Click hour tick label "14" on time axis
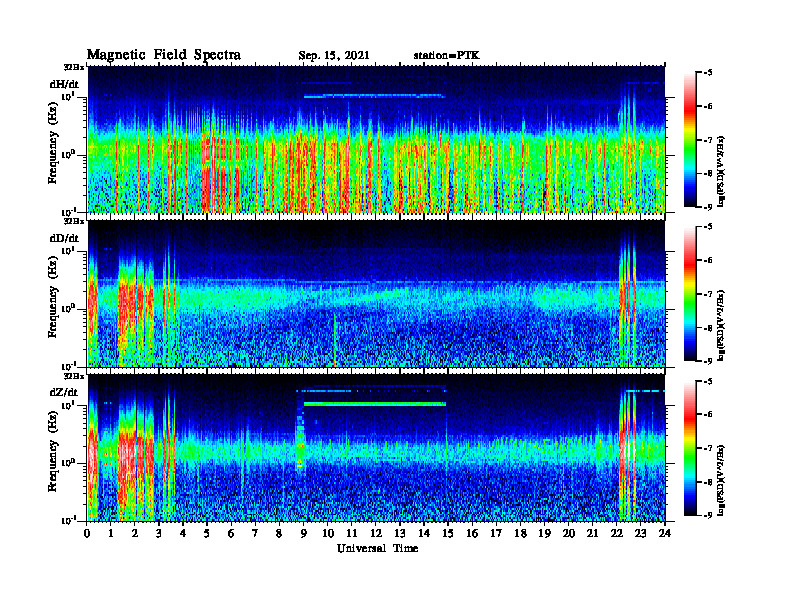Image resolution: width=792 pixels, height=612 pixels. [x=424, y=534]
